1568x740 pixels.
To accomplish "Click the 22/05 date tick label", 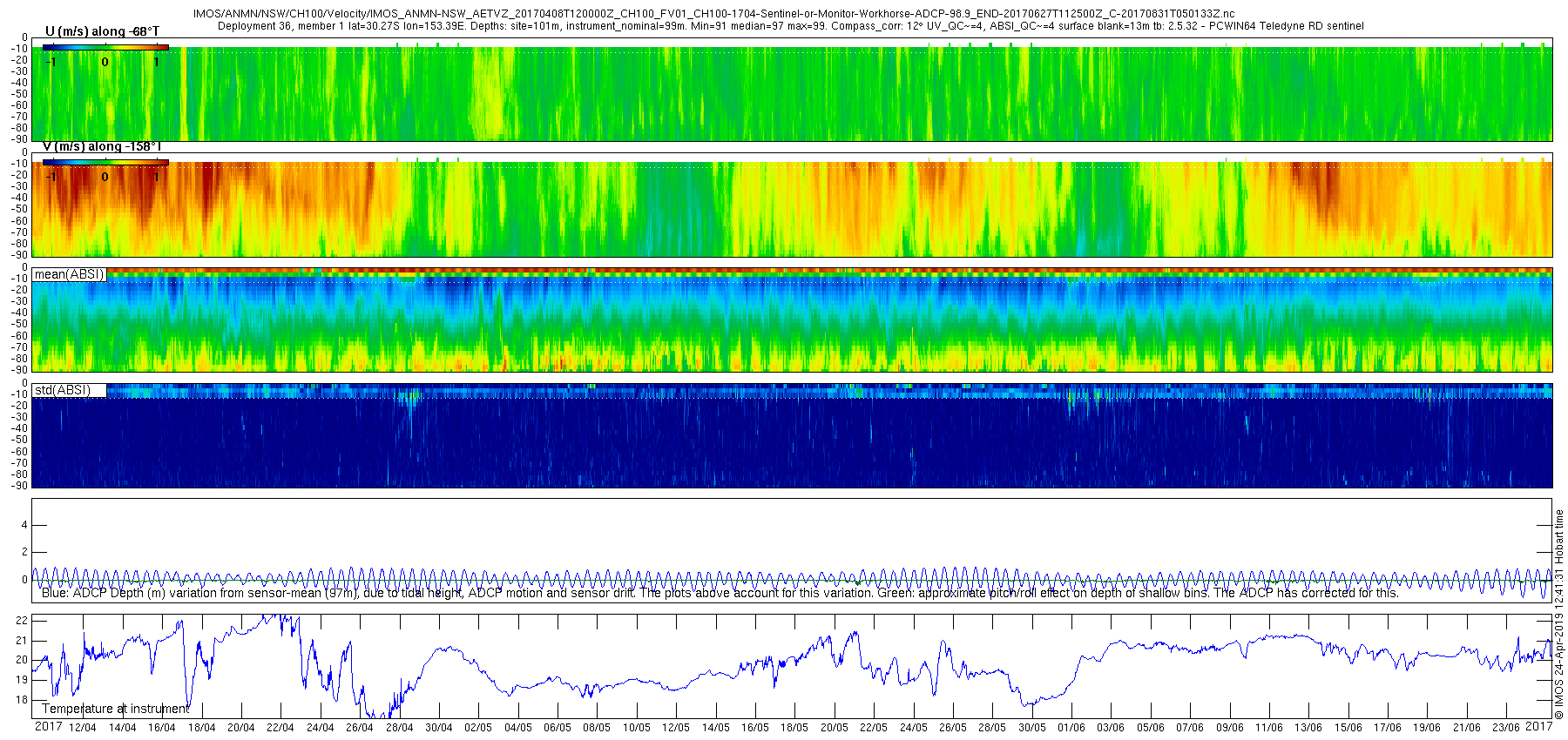I will point(873,728).
